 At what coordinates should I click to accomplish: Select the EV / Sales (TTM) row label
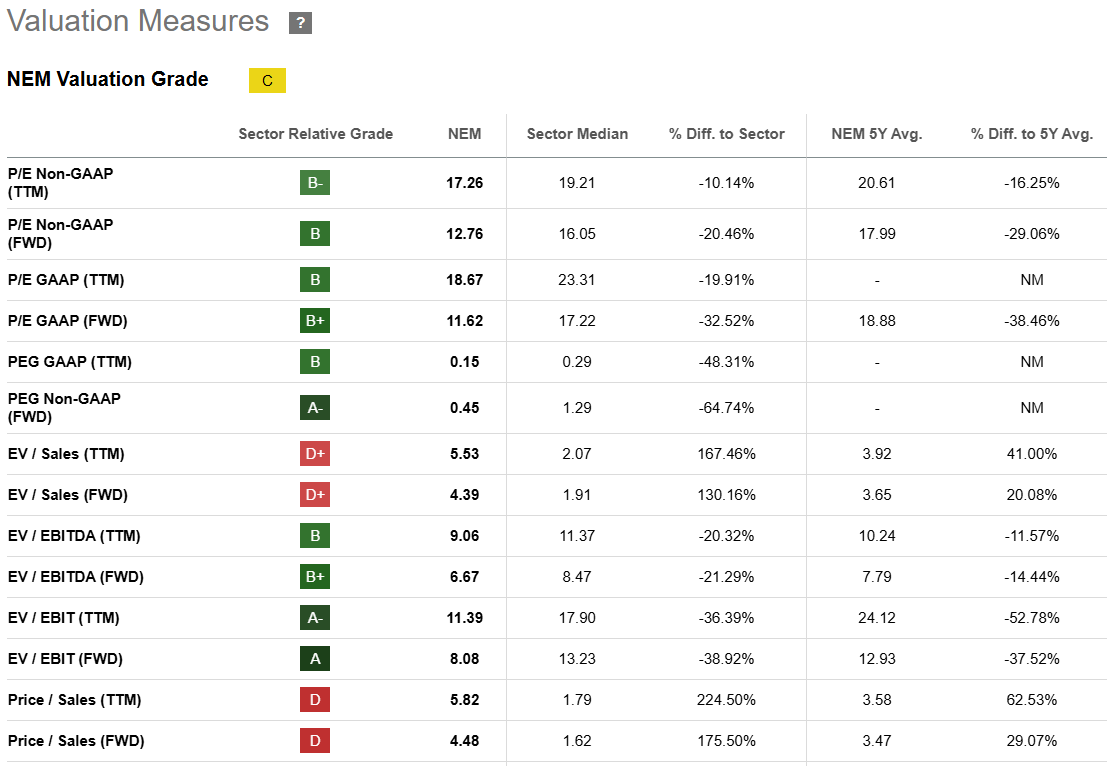[66, 454]
